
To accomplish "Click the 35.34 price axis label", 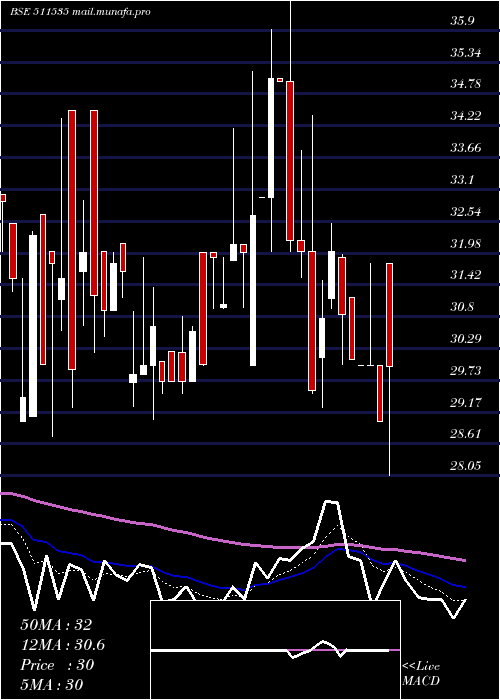I will coord(466,53).
